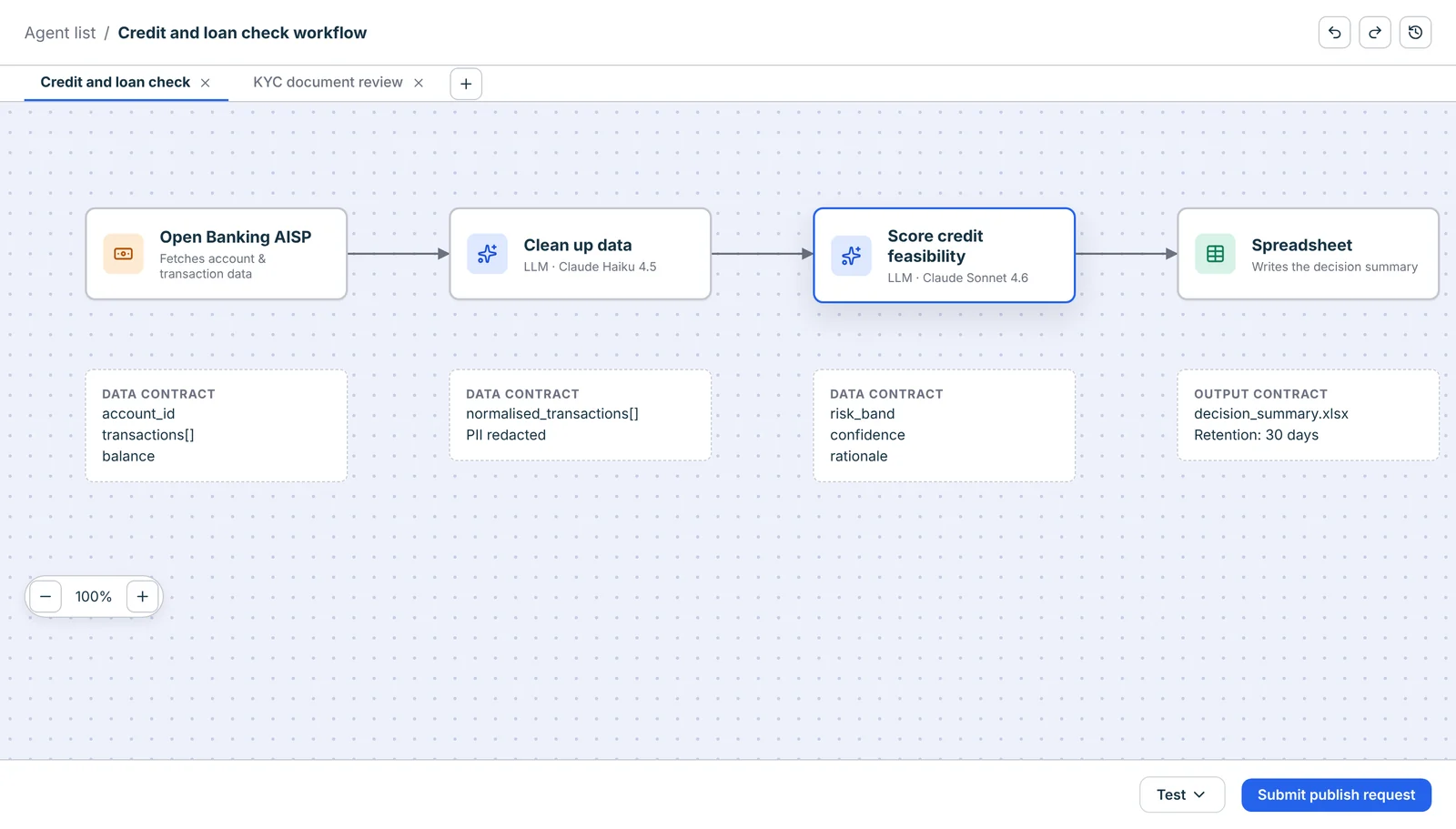Click the rationale contract field
1456x829 pixels.
click(859, 457)
